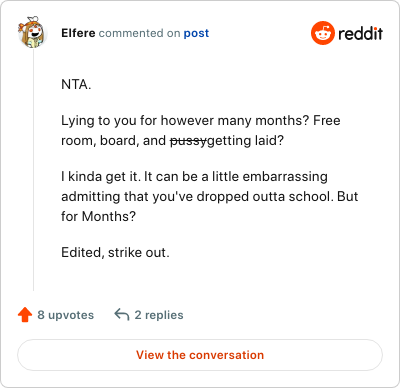Click the struck-through word in the comment

[x=188, y=141]
